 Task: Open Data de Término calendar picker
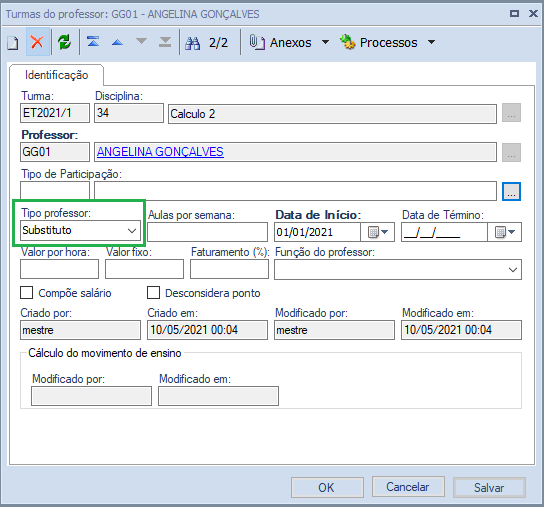click(x=504, y=232)
